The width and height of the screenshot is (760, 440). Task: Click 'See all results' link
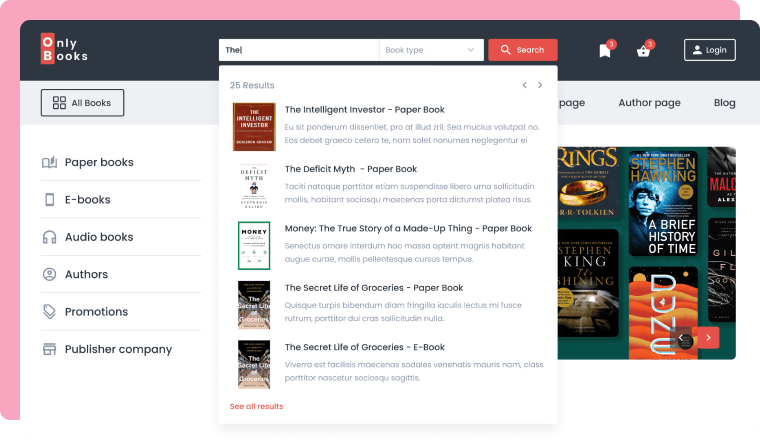(x=256, y=407)
